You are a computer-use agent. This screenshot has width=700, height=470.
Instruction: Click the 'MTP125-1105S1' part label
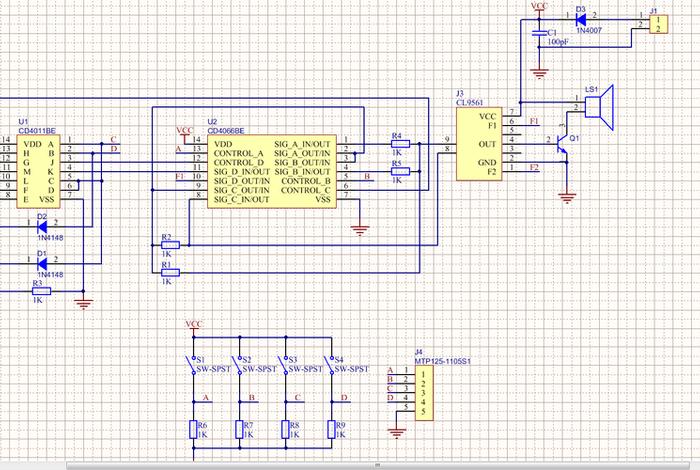[x=442, y=361]
